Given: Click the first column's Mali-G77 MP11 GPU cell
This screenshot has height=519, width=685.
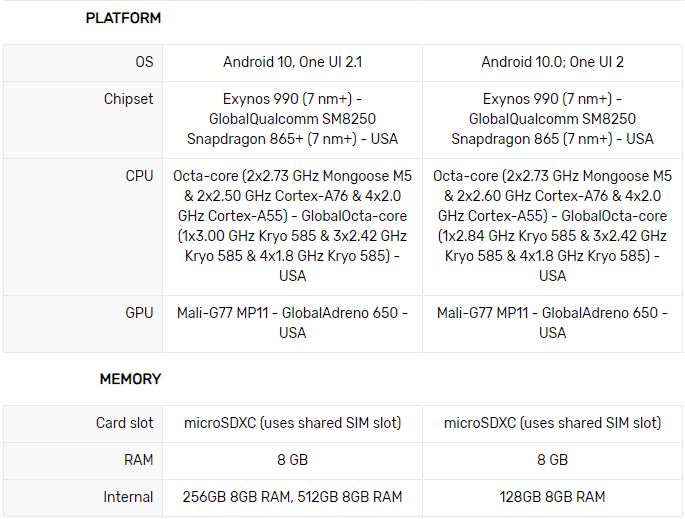Looking at the screenshot, I should [292, 323].
